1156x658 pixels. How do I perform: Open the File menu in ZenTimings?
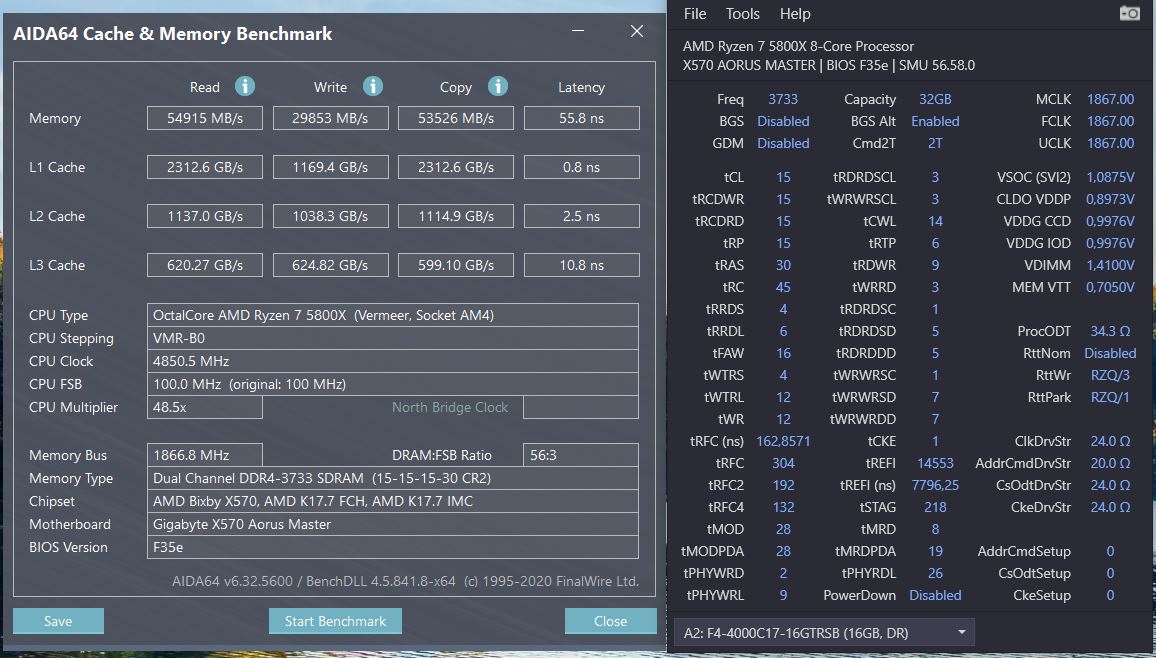694,13
